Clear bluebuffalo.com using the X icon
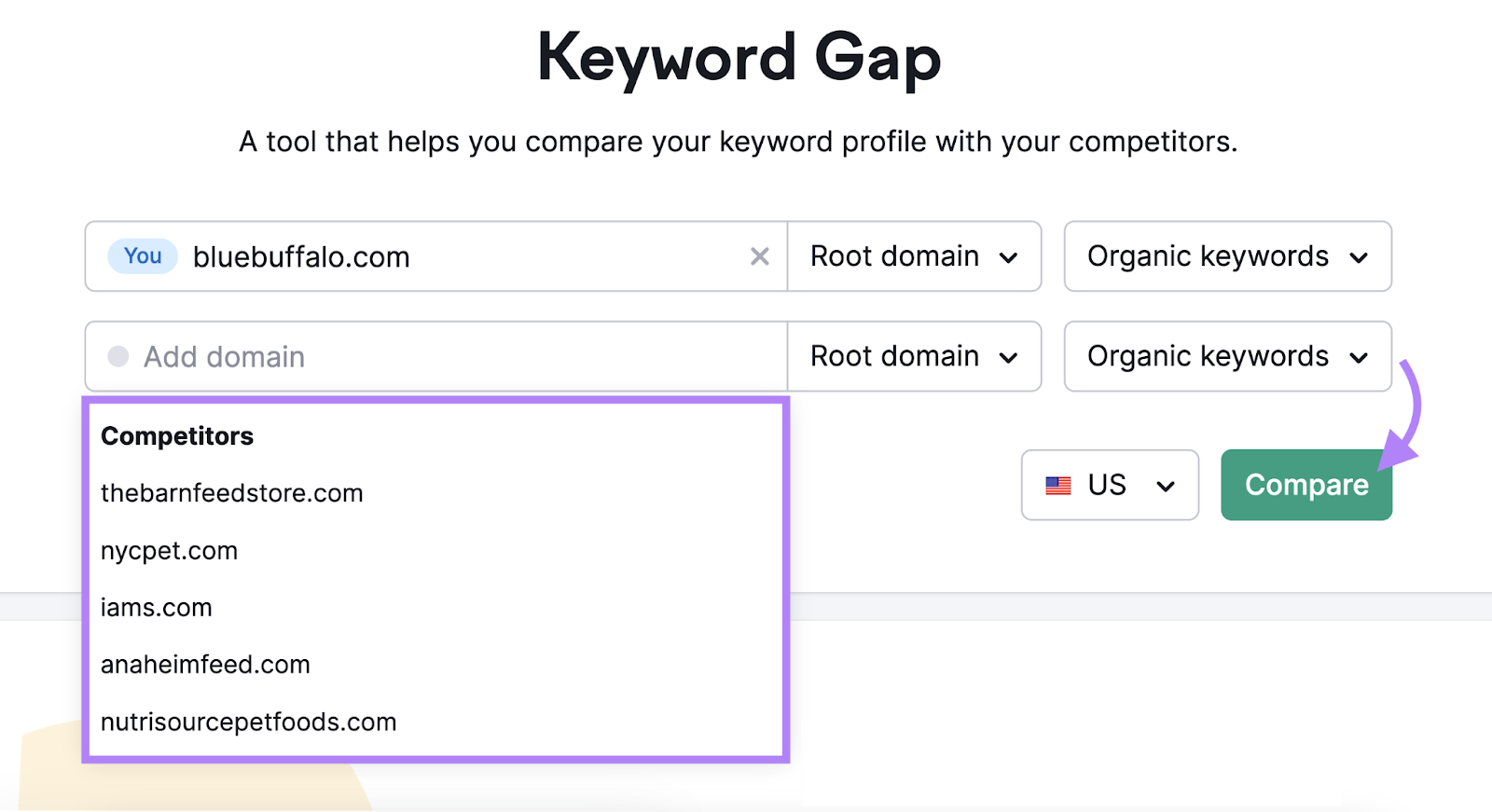Screen dimensions: 1492x812 coord(760,256)
